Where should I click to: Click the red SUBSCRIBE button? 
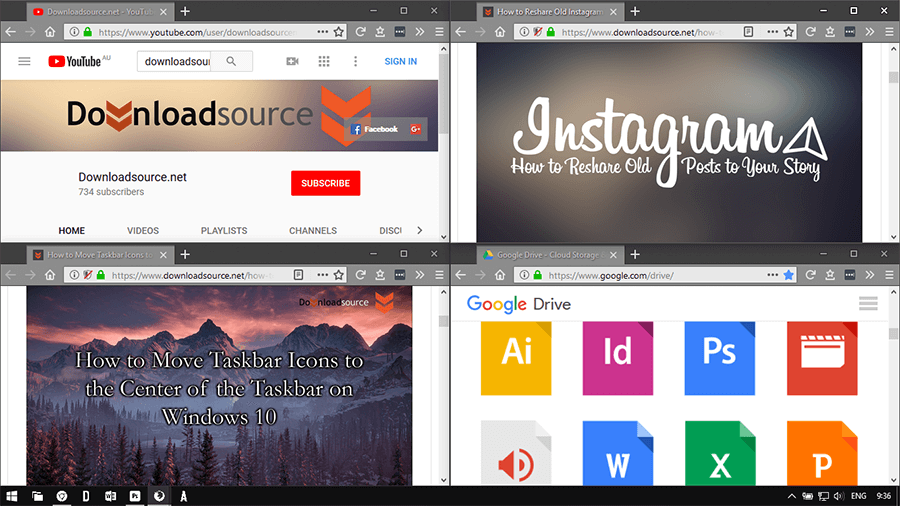pyautogui.click(x=325, y=183)
